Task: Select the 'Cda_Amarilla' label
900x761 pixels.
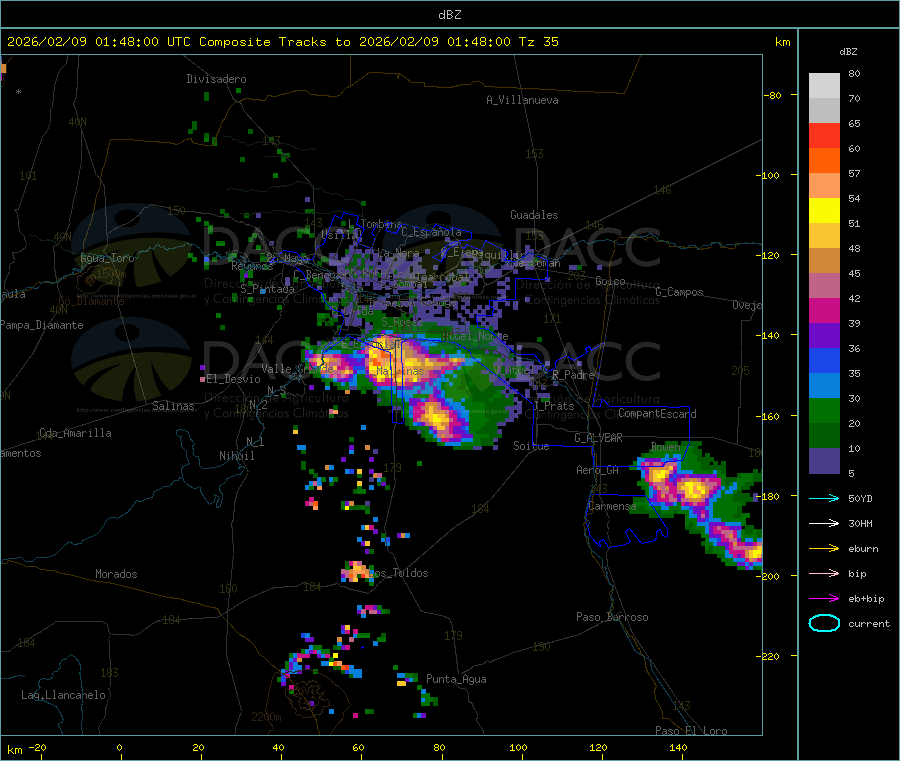Action: tap(75, 433)
